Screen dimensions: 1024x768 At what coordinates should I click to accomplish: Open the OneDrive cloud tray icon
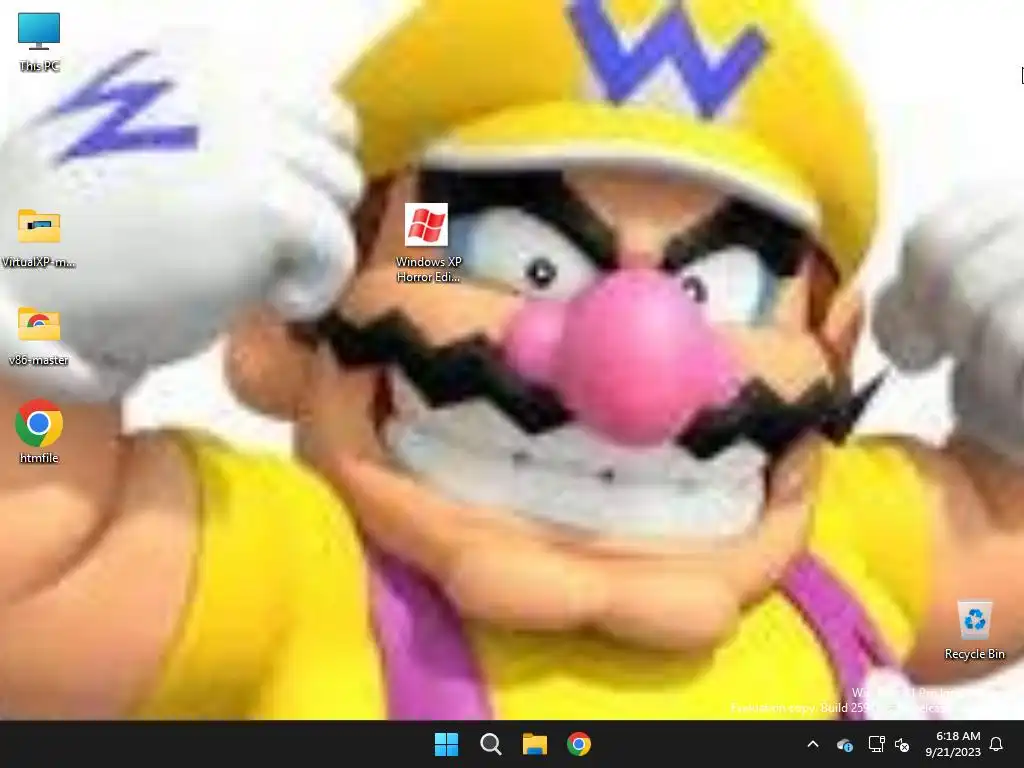coord(844,744)
